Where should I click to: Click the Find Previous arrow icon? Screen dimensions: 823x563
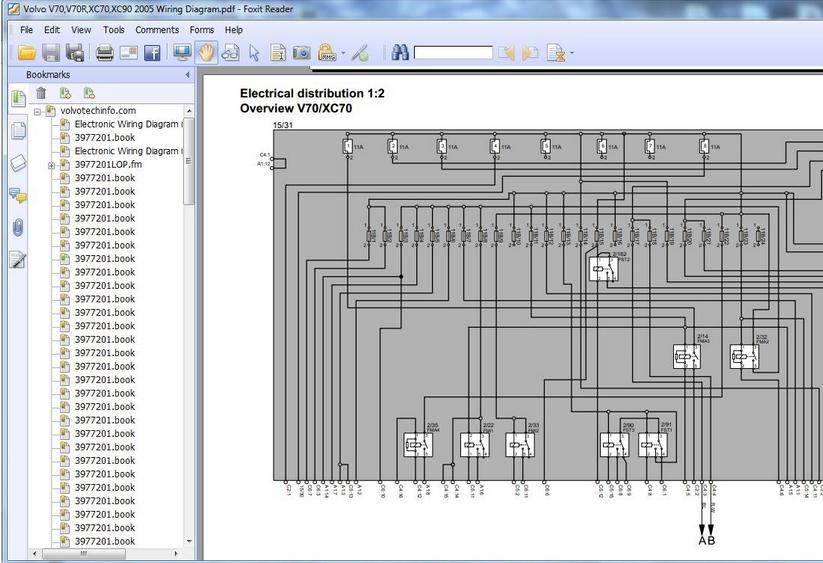click(x=507, y=52)
